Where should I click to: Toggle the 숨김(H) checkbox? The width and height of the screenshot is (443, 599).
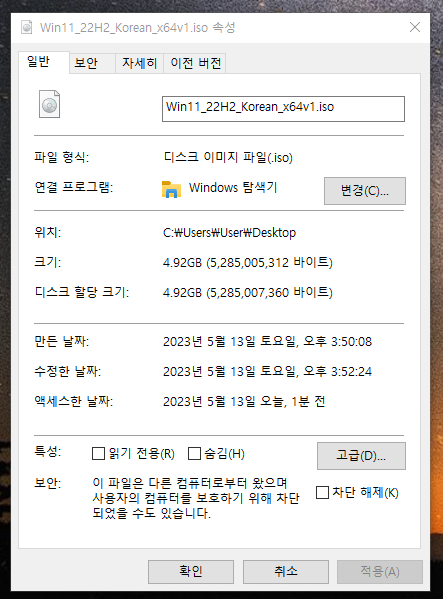click(194, 453)
